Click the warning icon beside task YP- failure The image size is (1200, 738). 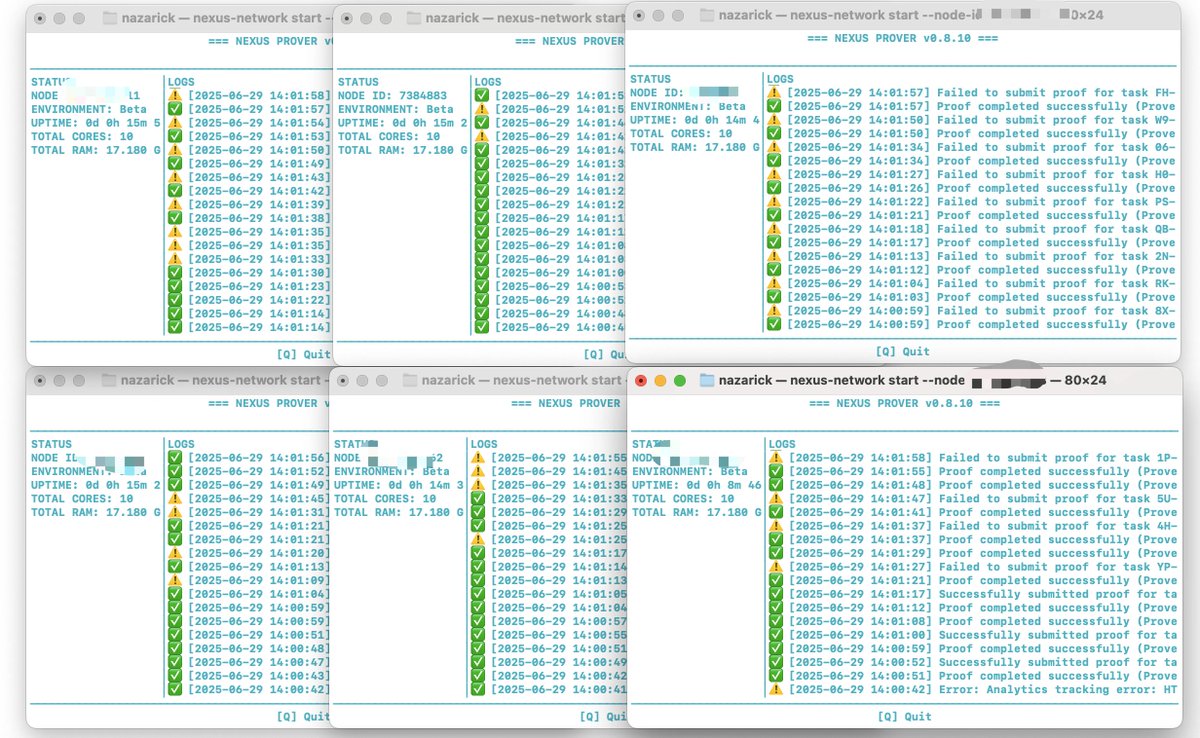[774, 567]
